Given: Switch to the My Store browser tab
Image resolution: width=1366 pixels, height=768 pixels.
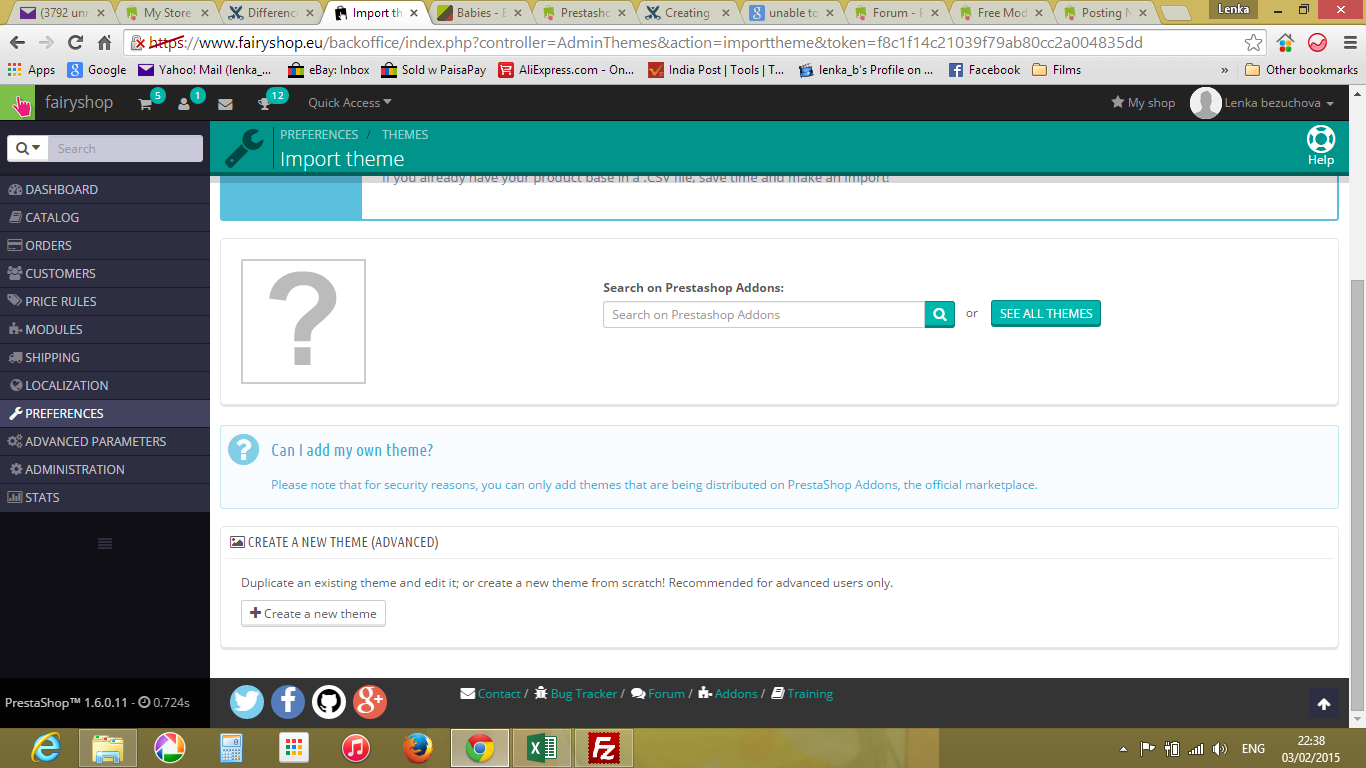Looking at the screenshot, I should point(165,13).
